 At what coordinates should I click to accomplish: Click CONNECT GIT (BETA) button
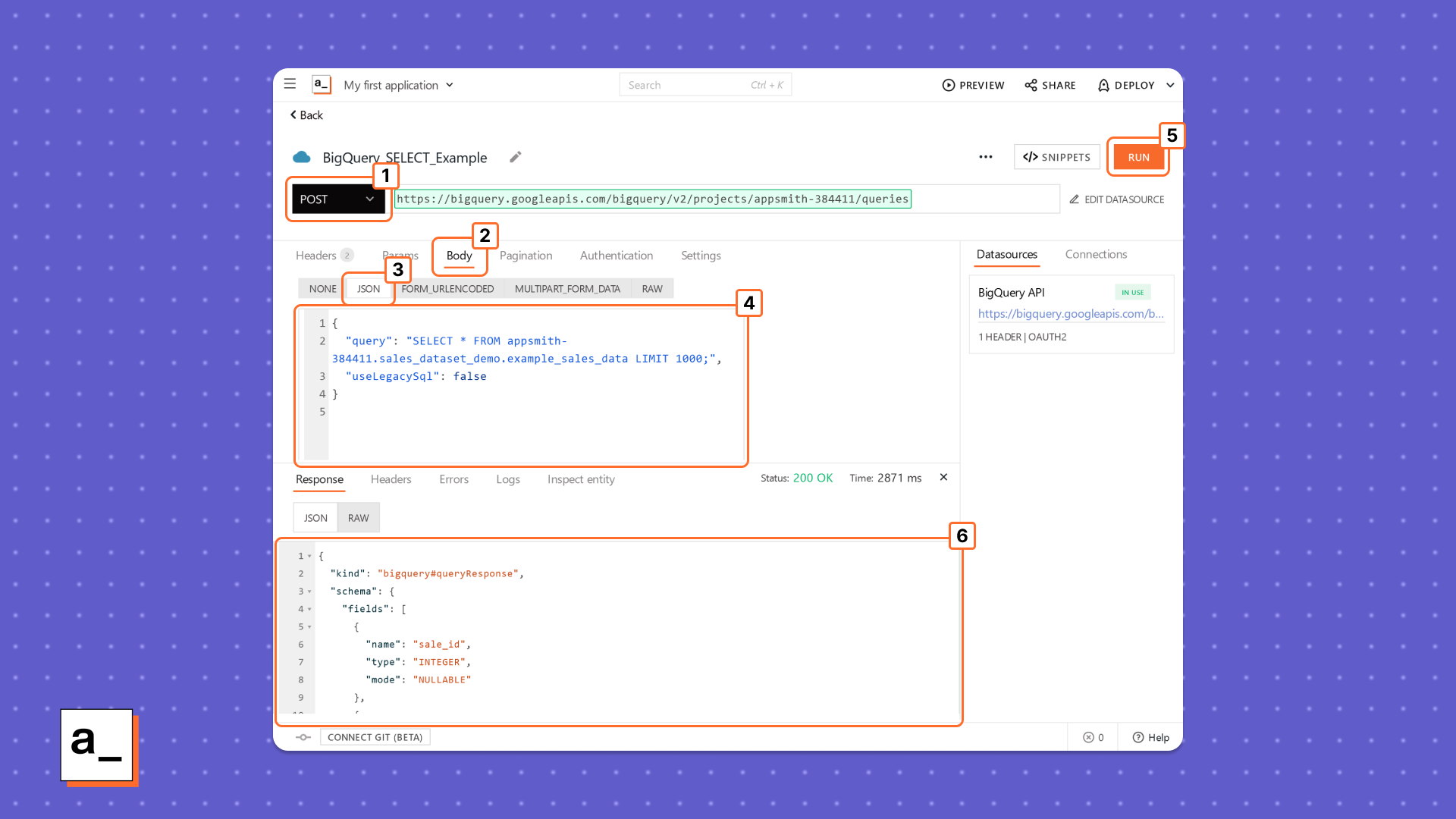[x=375, y=737]
